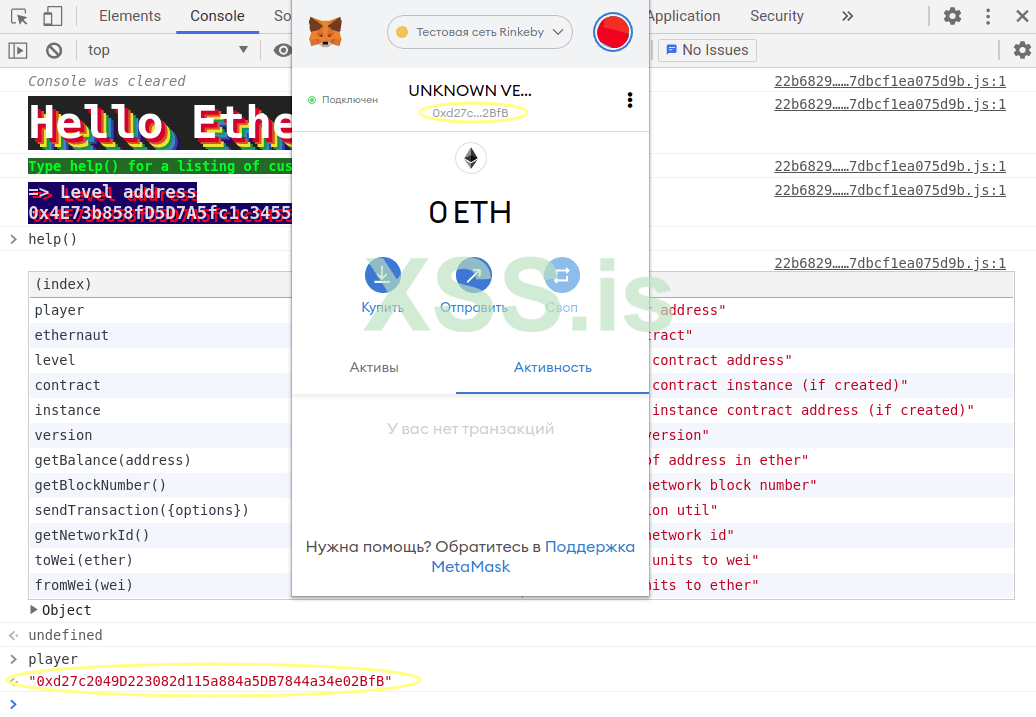Screen dimensions: 1036x717
Task: Expand the Object entry in console
Action: tap(33, 610)
